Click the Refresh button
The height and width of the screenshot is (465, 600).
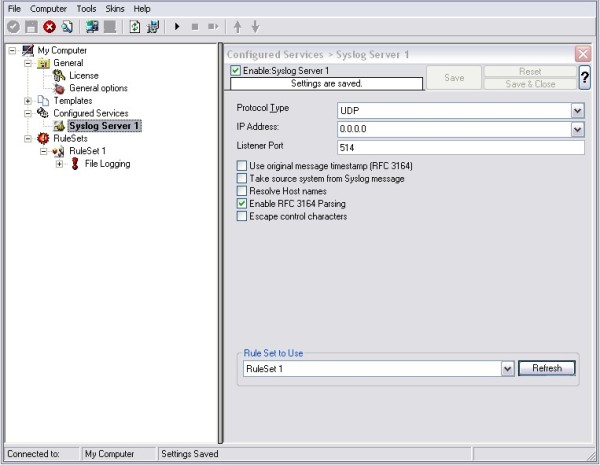point(546,368)
